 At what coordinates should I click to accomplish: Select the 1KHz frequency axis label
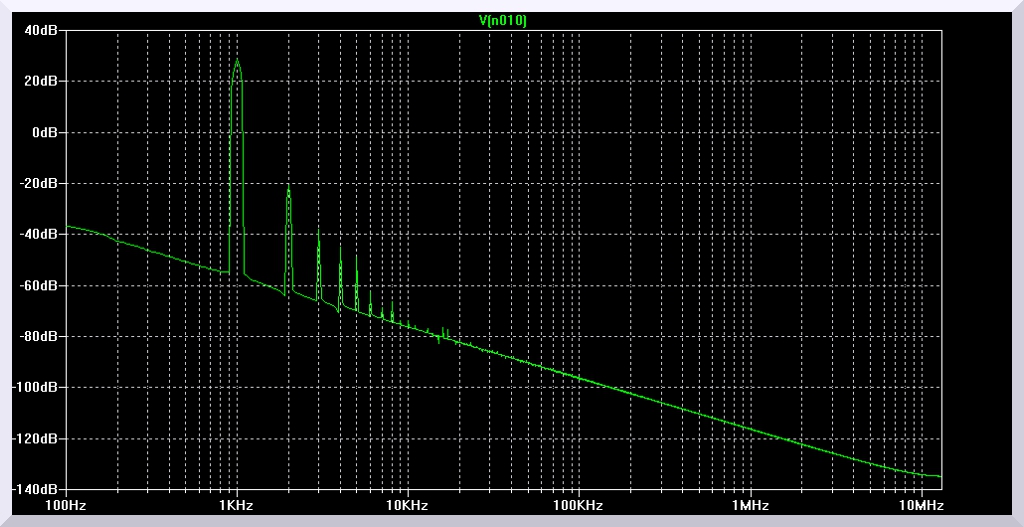(237, 506)
